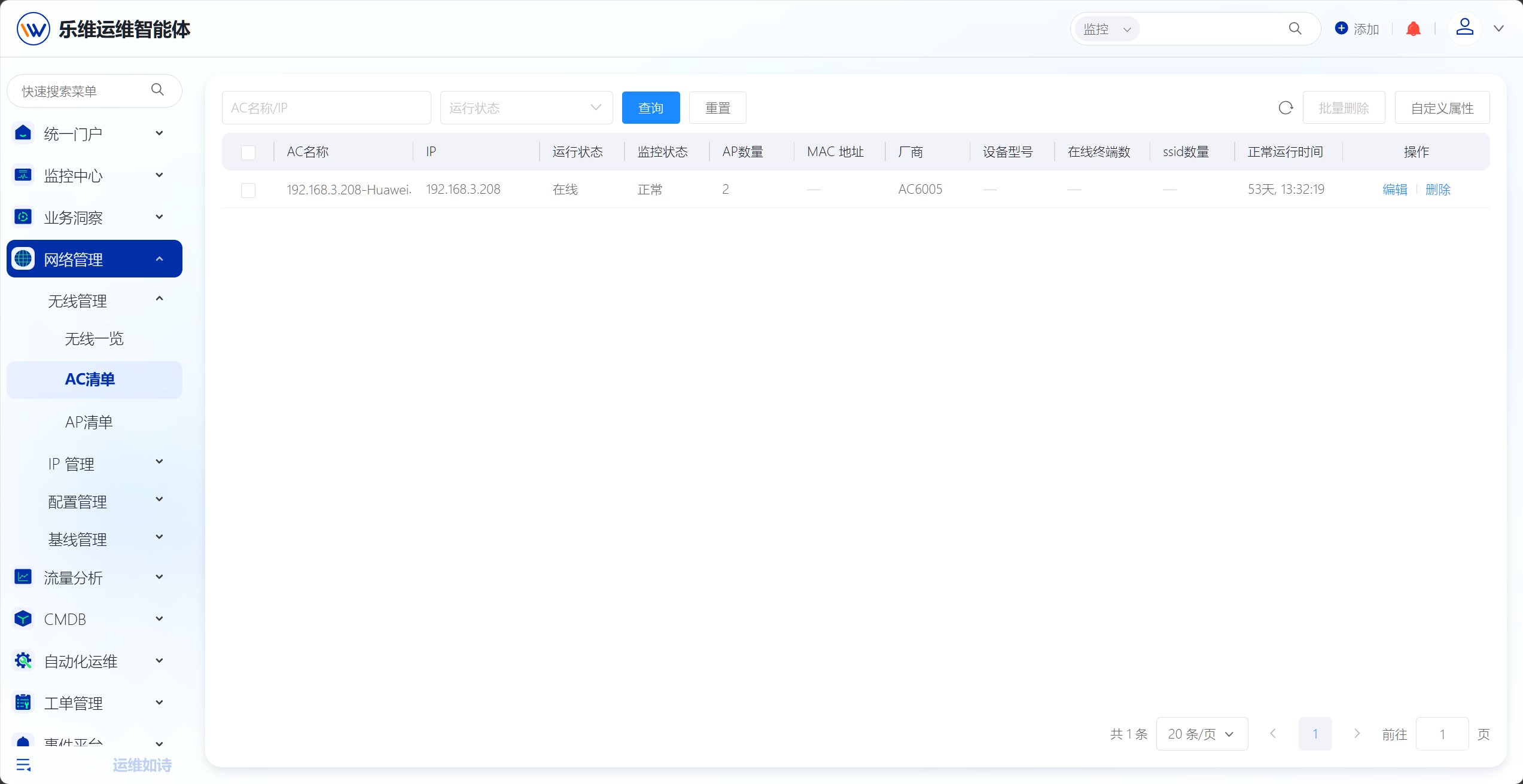The width and height of the screenshot is (1523, 784).
Task: Expand the 监控中心 menu chevron
Action: click(159, 175)
